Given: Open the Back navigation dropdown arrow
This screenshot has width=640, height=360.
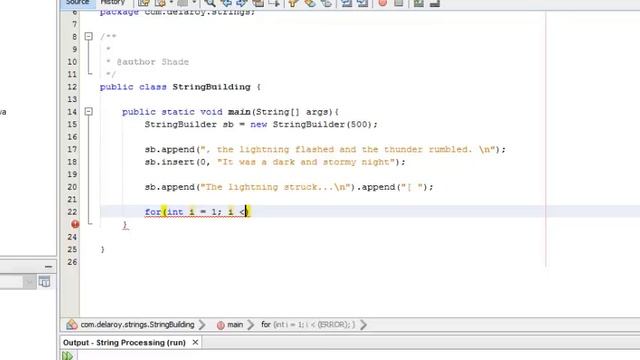Looking at the screenshot, I should click(x=171, y=3).
